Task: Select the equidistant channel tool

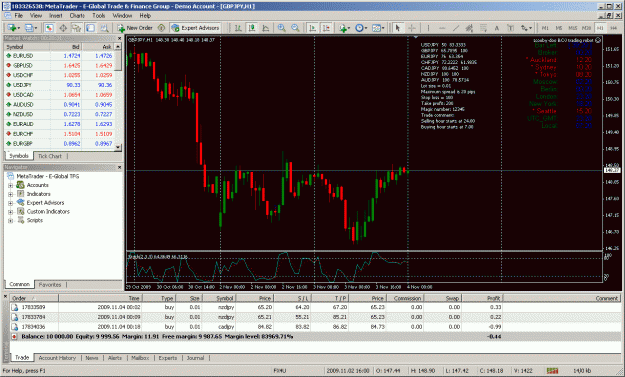Action: [x=469, y=28]
